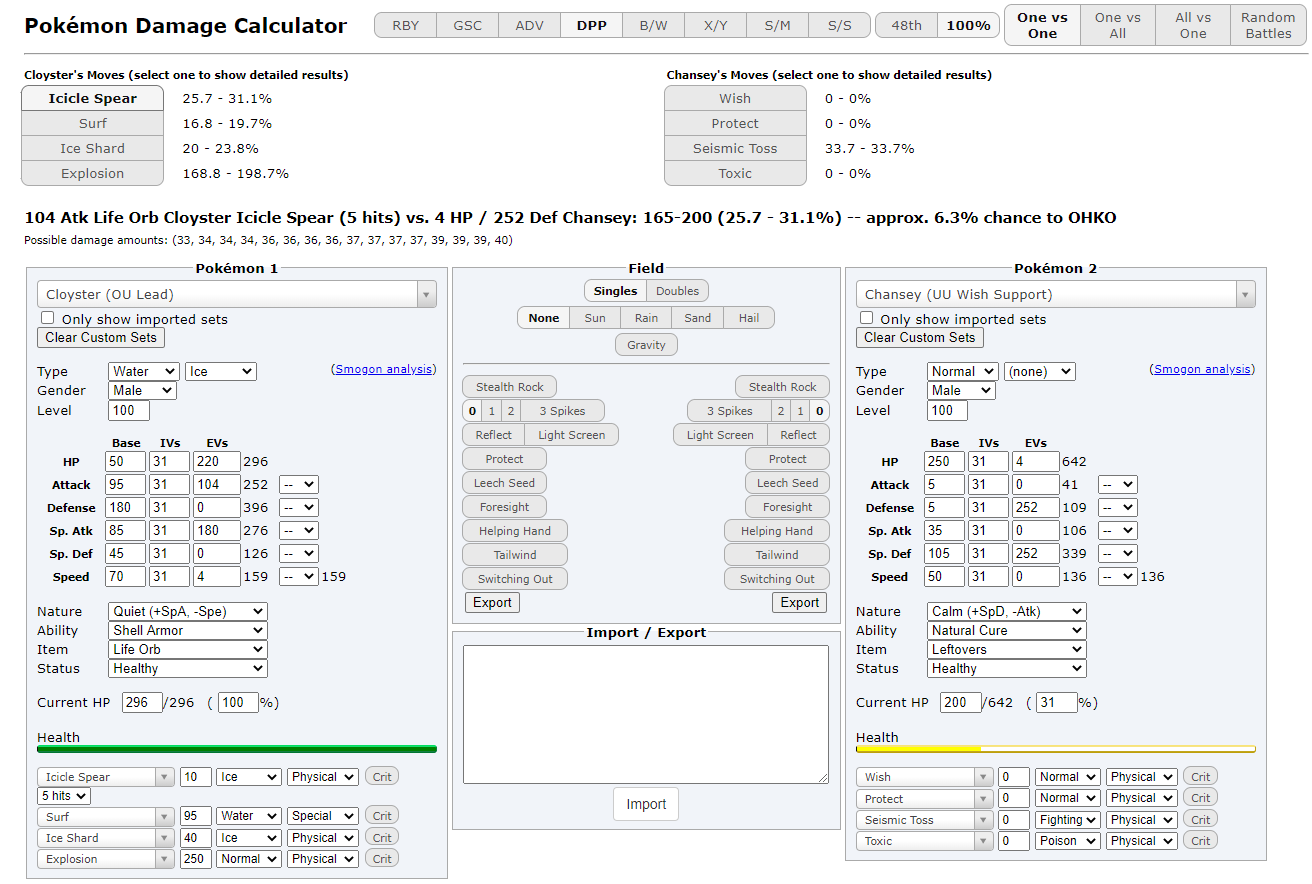This screenshot has width=1312, height=884.
Task: Click the Pokémon Damage Calculator title
Action: 186,26
